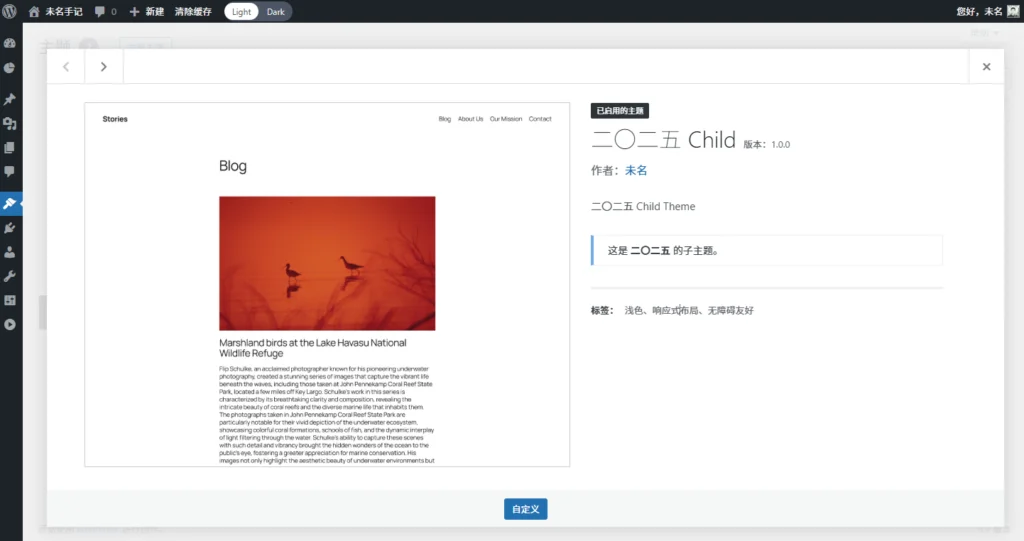Show next theme with right chevron
This screenshot has height=541, width=1024.
[x=104, y=67]
